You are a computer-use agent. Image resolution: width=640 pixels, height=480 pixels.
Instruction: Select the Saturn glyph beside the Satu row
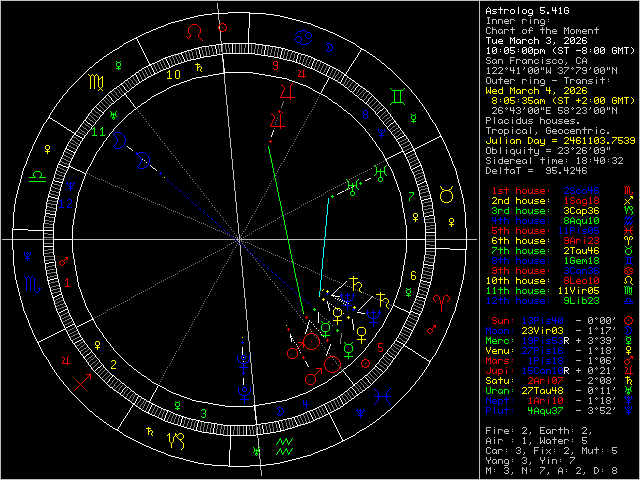pos(628,381)
